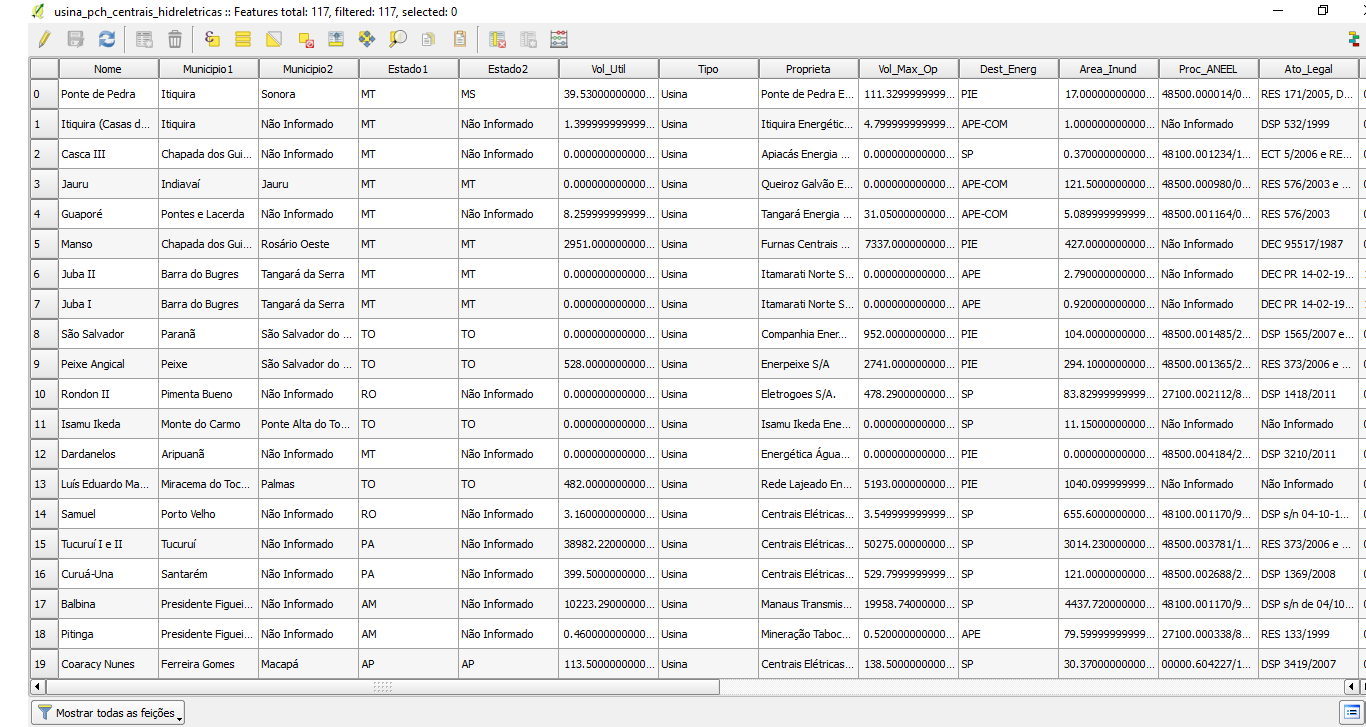The height and width of the screenshot is (727, 1366).
Task: Click the 'Ponte de Pedra' name cell
Action: pos(108,94)
